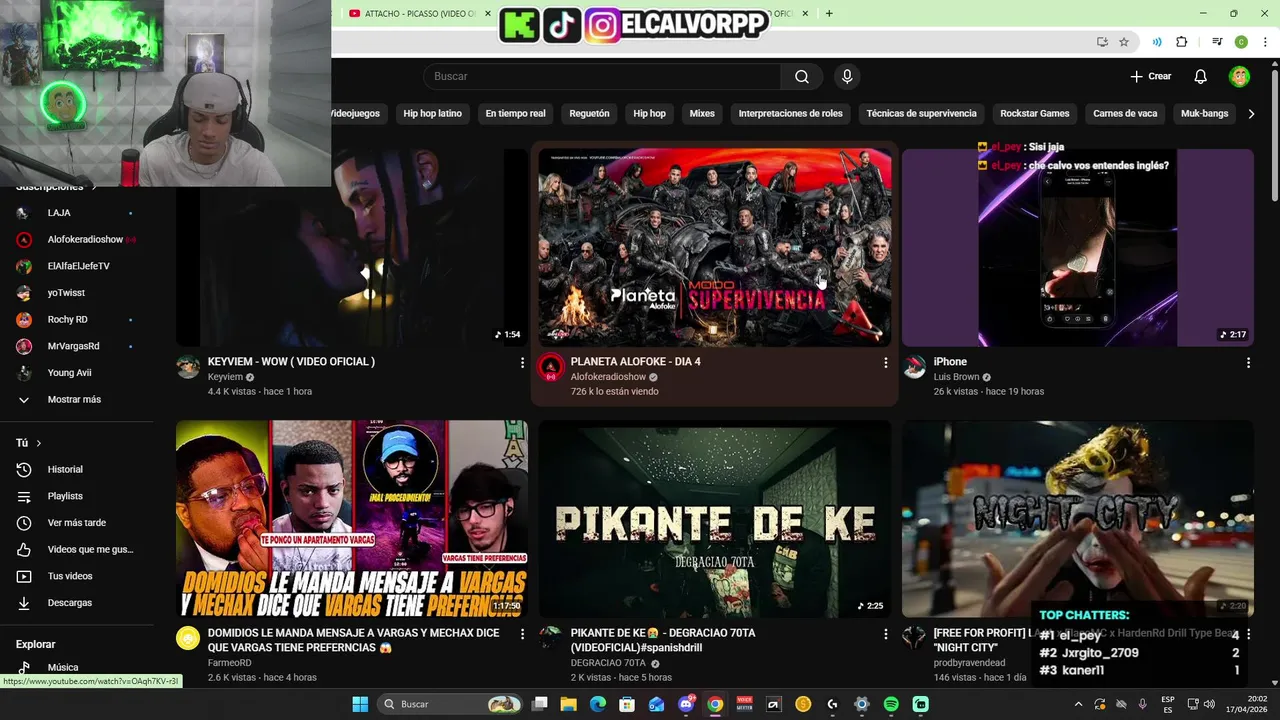The width and height of the screenshot is (1280, 720).
Task: Click the FarmeoRD channel avatar
Action: 188,638
